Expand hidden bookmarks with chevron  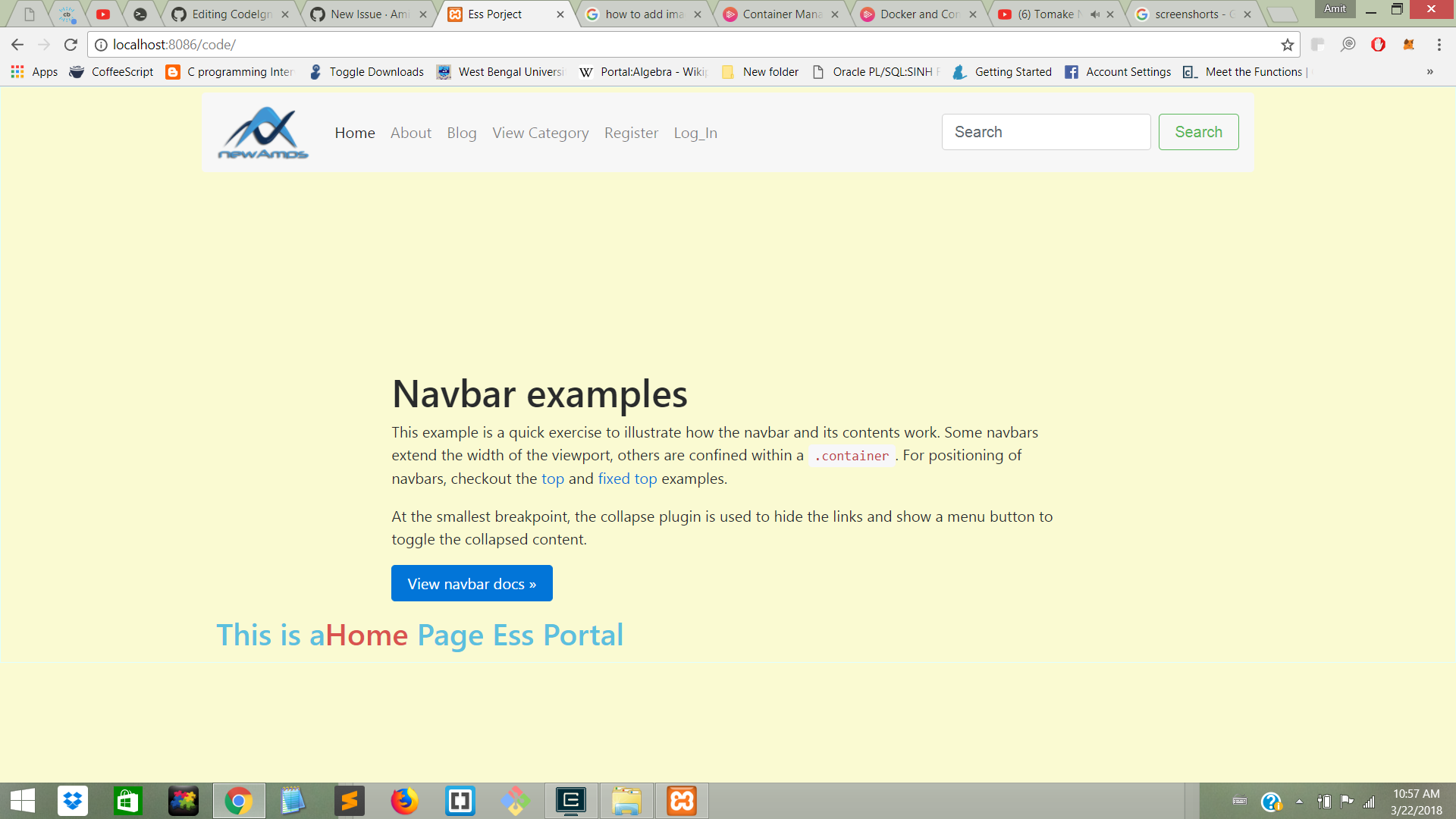(x=1429, y=72)
